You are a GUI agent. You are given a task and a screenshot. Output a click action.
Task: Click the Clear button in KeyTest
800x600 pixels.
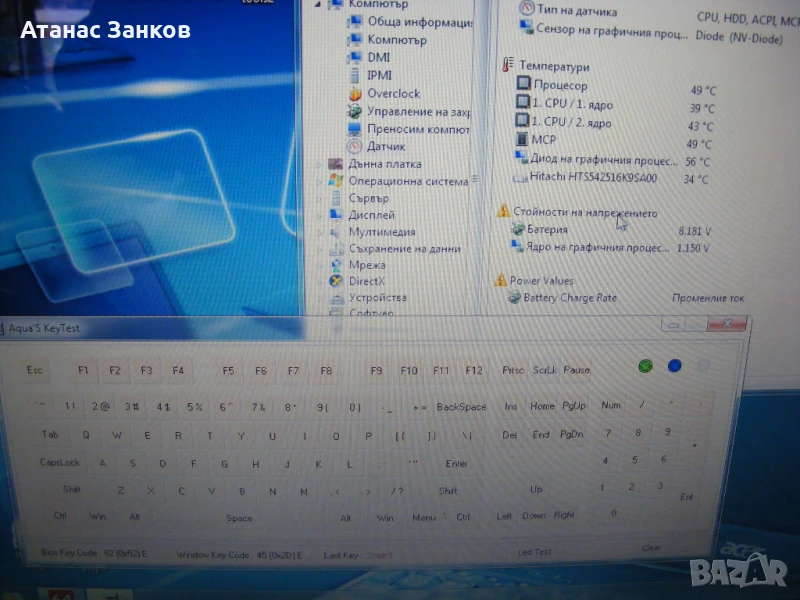click(651, 548)
